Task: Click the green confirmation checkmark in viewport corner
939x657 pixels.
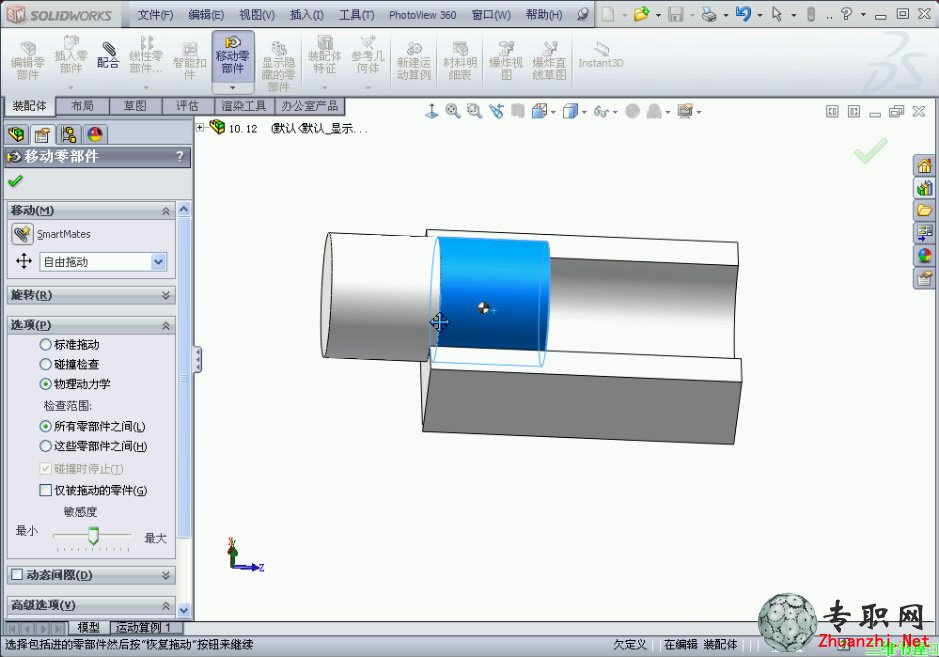Action: (870, 150)
